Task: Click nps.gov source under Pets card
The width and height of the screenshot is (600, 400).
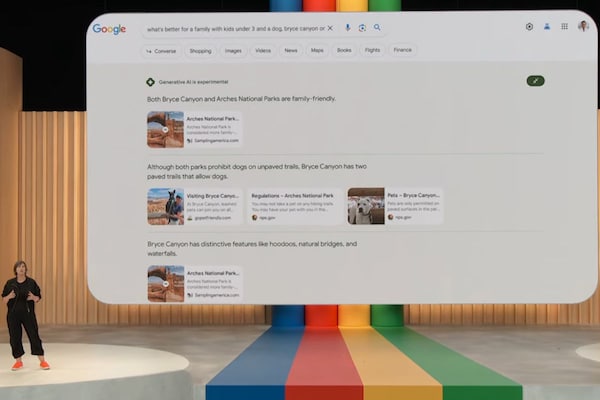Action: coord(403,217)
